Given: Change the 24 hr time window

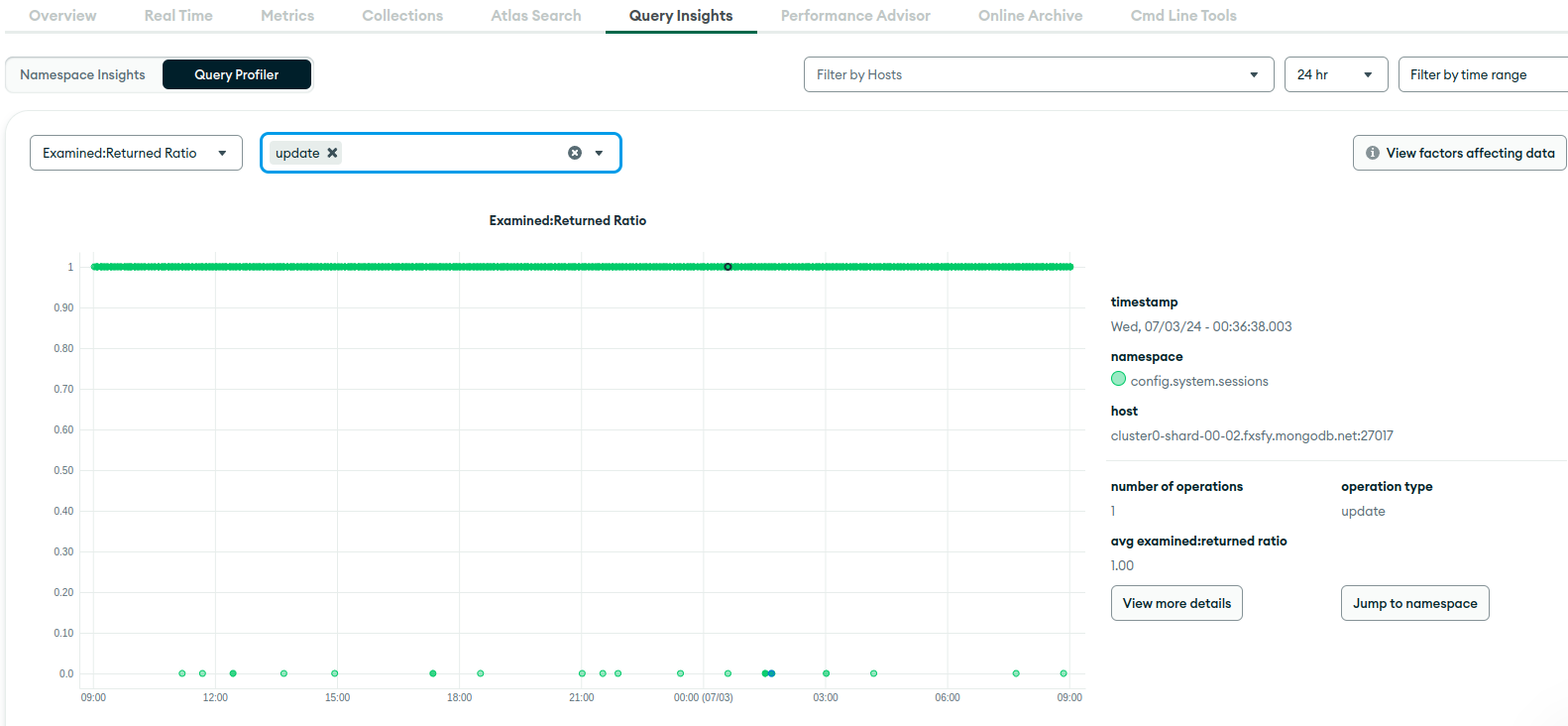Looking at the screenshot, I should 1335,74.
